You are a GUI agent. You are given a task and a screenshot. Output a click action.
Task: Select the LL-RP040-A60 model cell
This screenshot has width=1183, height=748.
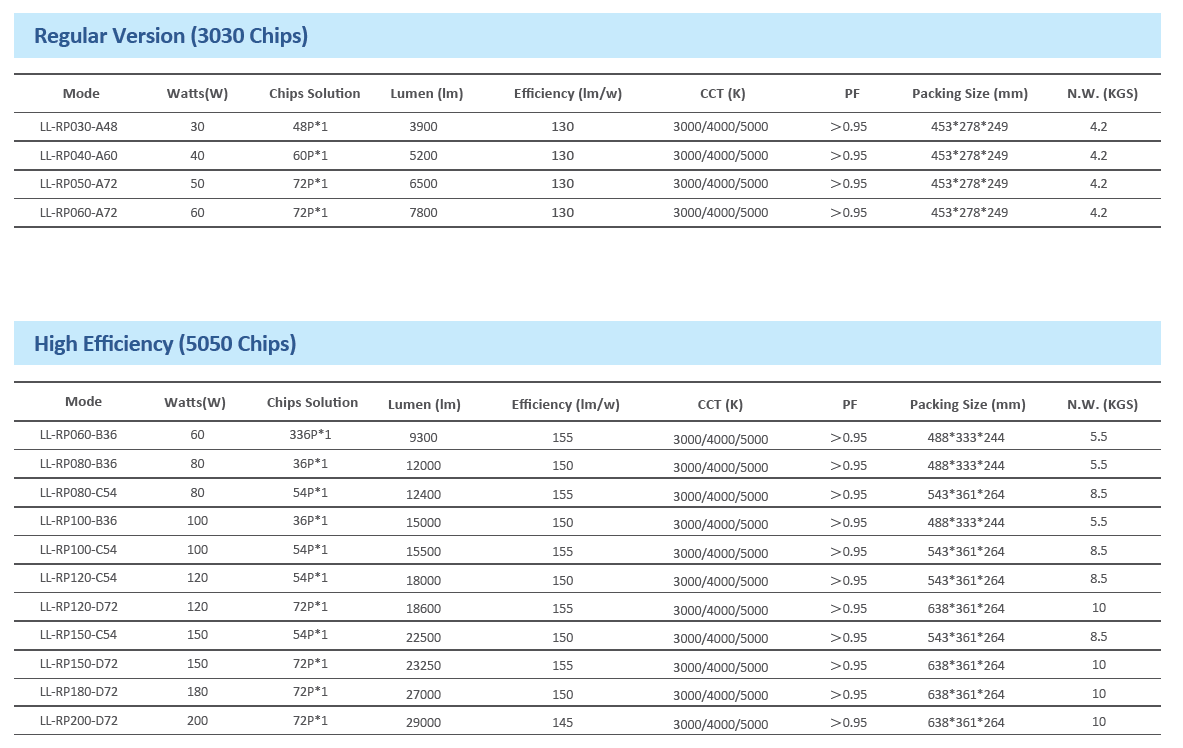78,155
